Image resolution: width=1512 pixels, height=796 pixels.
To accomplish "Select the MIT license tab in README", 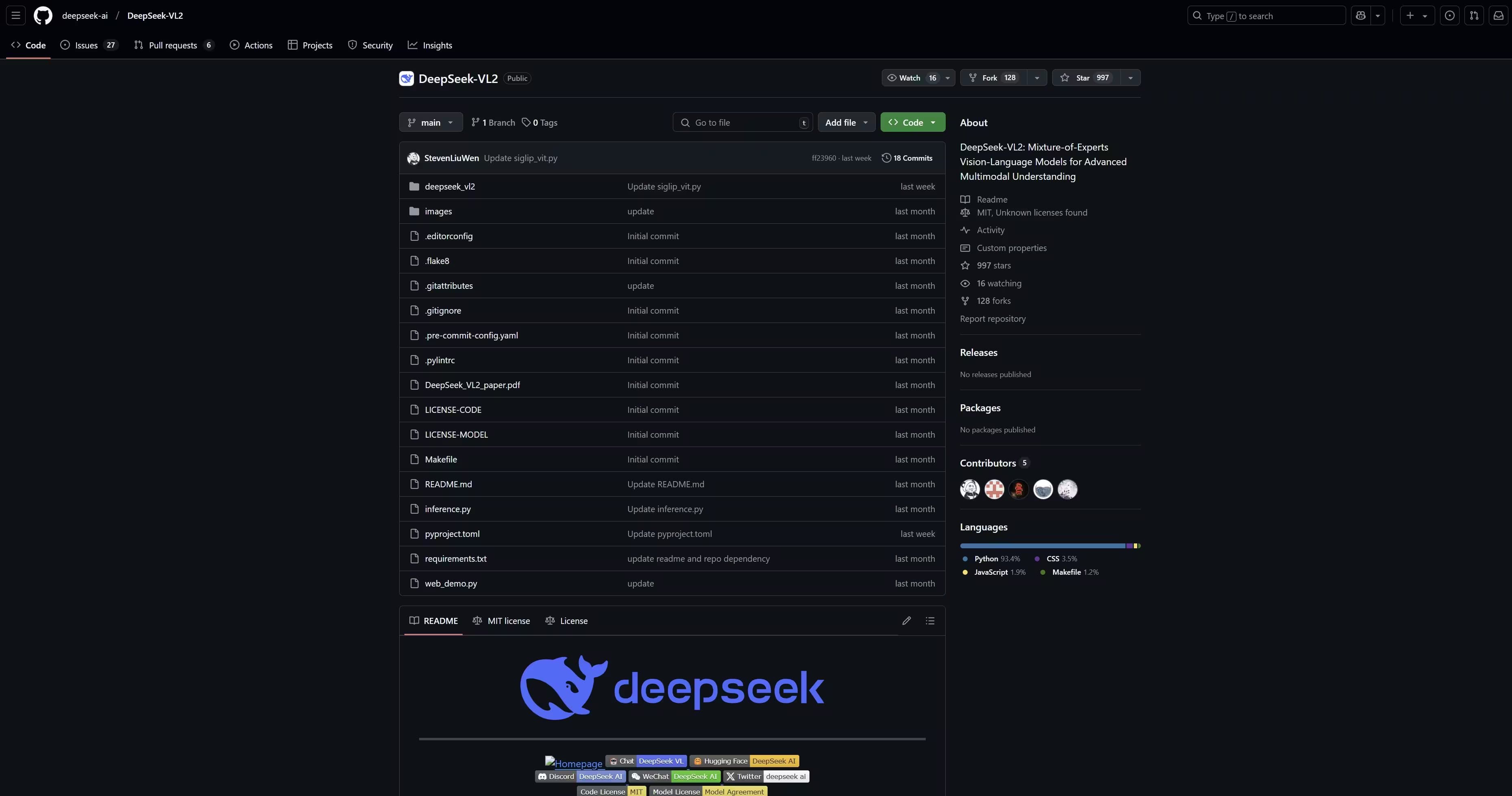I will 501,620.
